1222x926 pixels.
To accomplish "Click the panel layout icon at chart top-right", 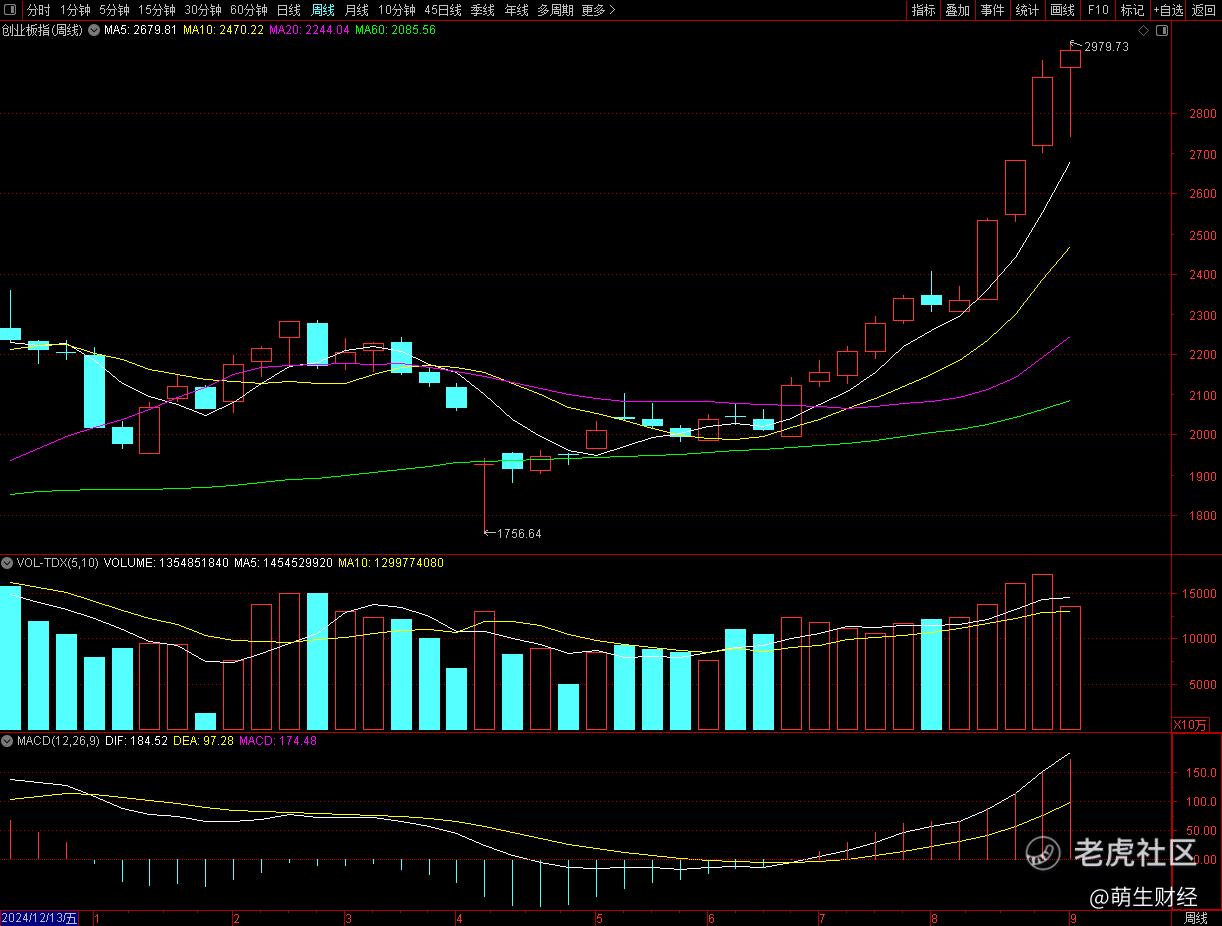I will [1161, 31].
